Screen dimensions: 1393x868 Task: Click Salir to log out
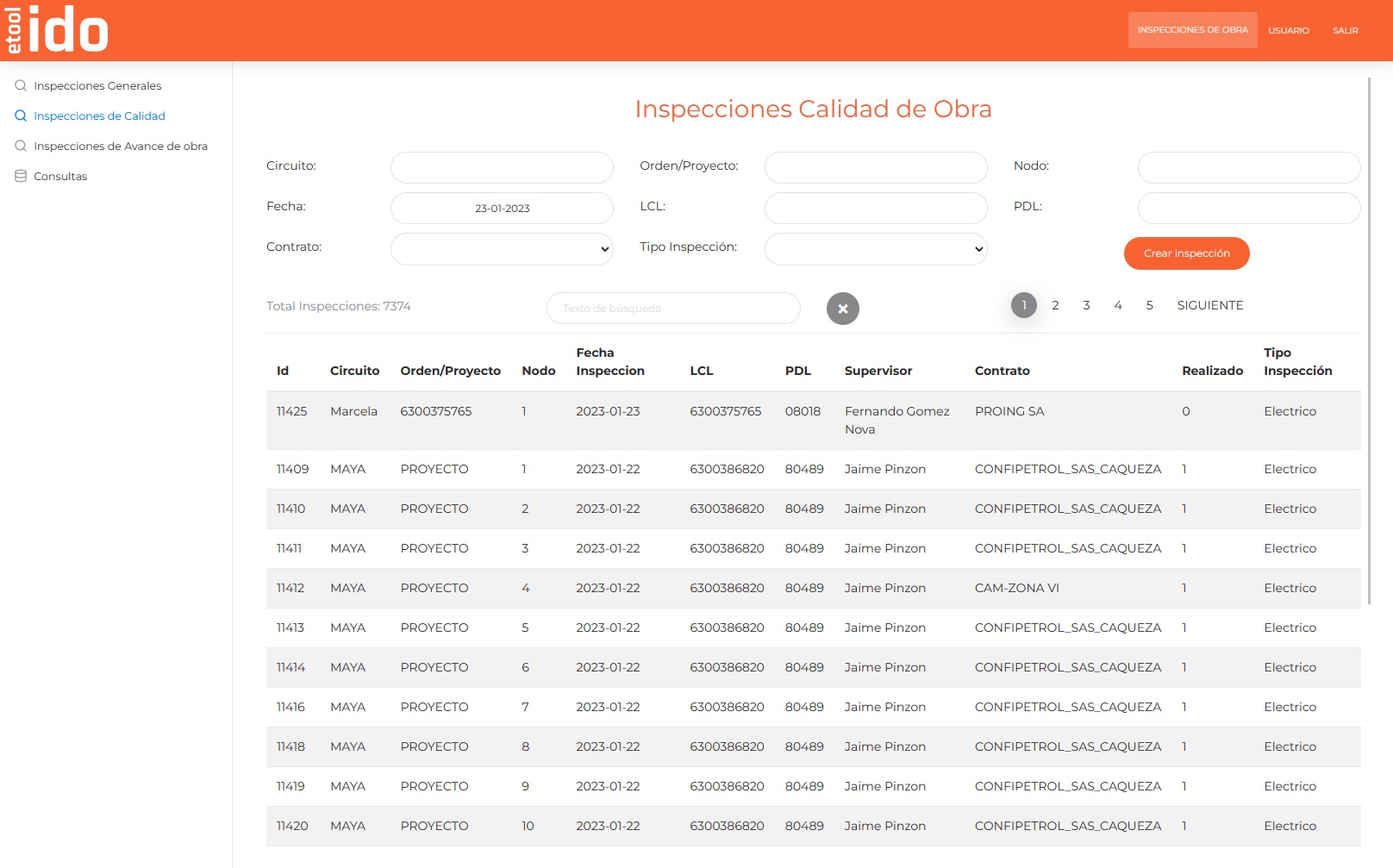(x=1345, y=30)
